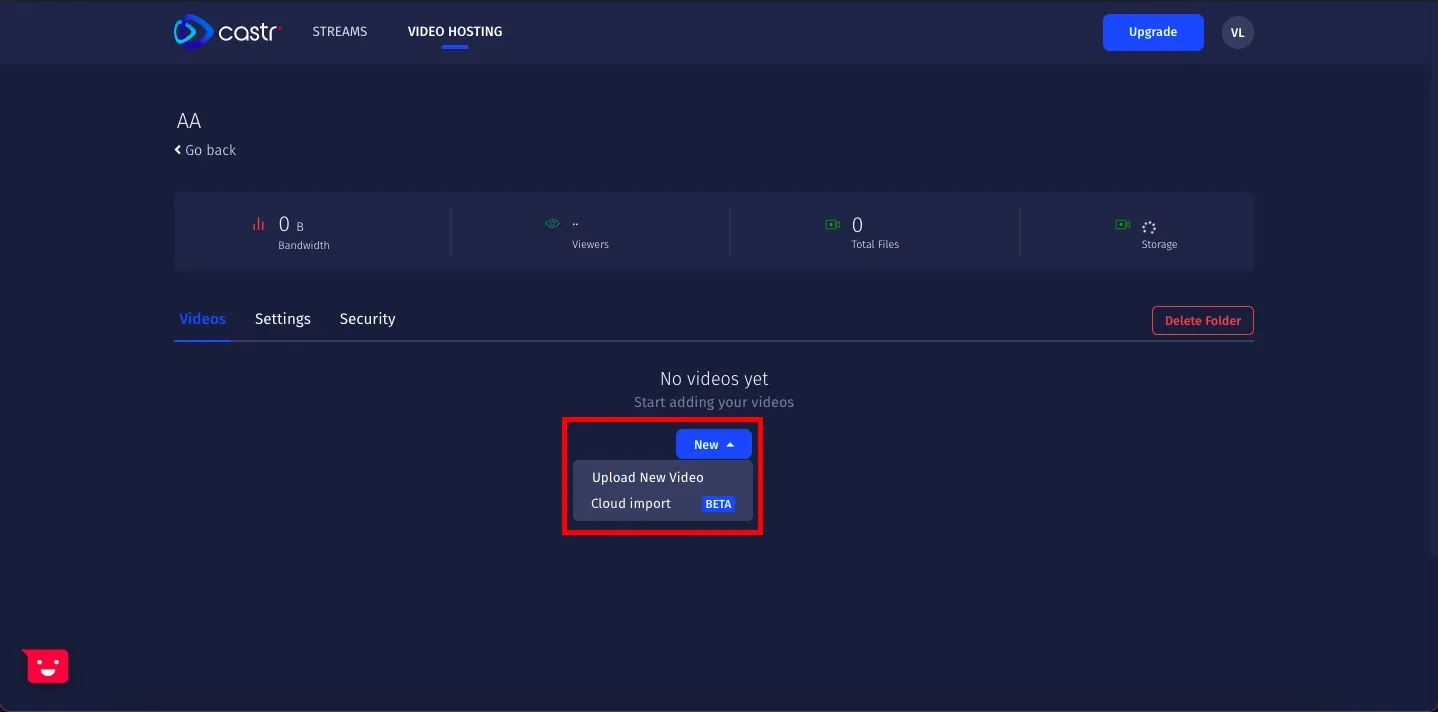
Task: Click the camera icon beside Storage
Action: (1122, 225)
